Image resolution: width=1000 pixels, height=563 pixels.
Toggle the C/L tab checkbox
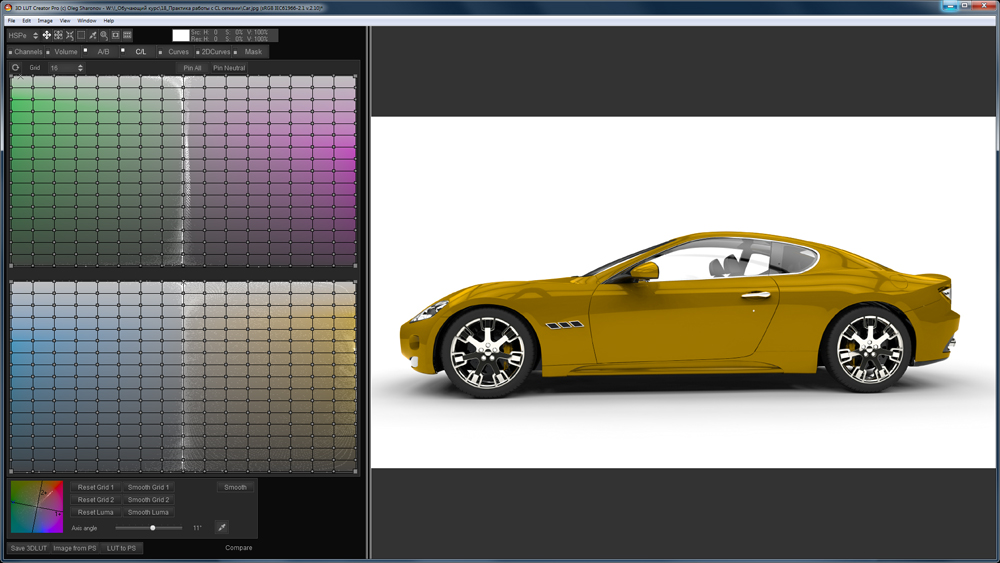(123, 50)
